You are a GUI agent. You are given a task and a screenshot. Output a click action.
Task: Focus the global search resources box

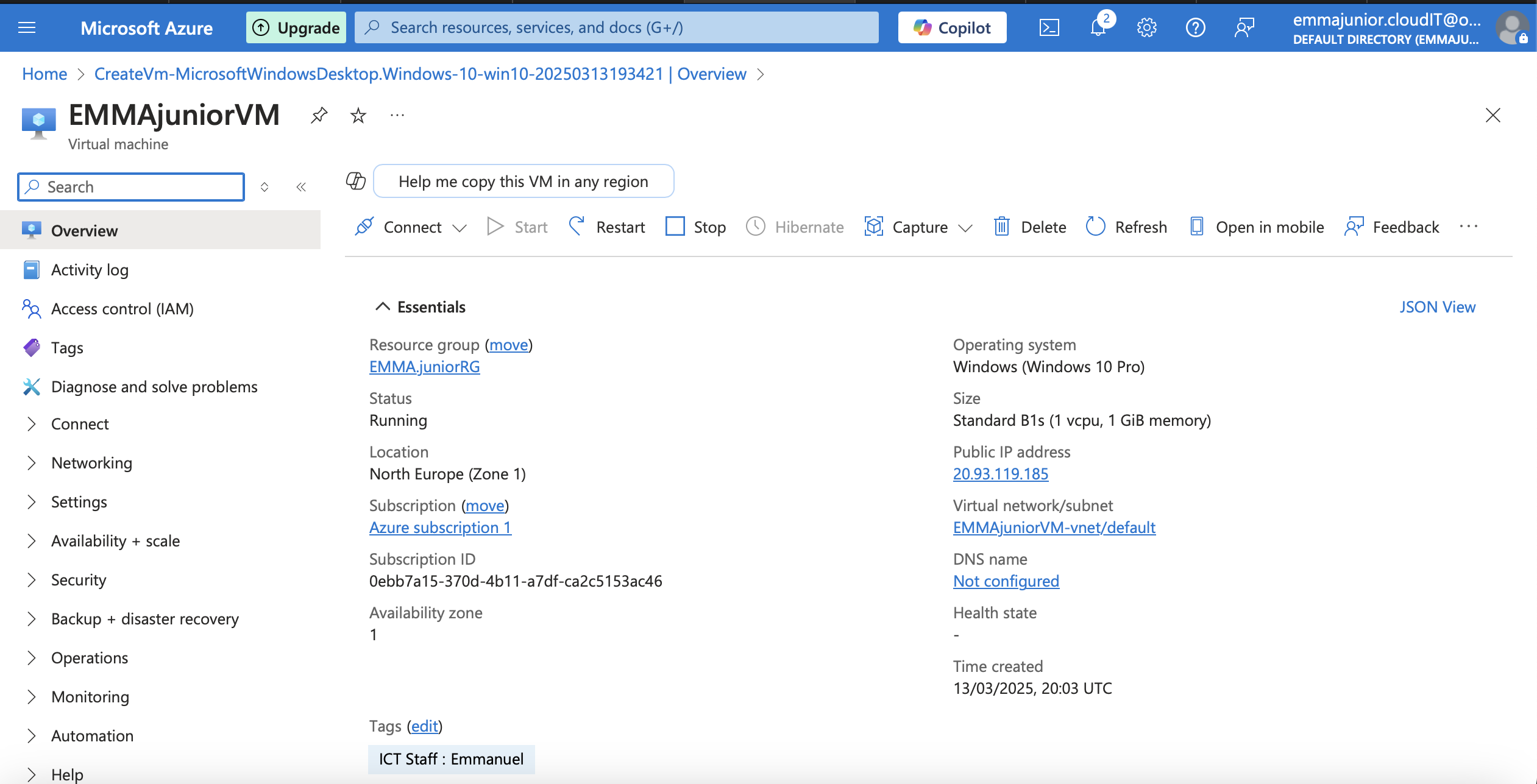pyautogui.click(x=617, y=27)
